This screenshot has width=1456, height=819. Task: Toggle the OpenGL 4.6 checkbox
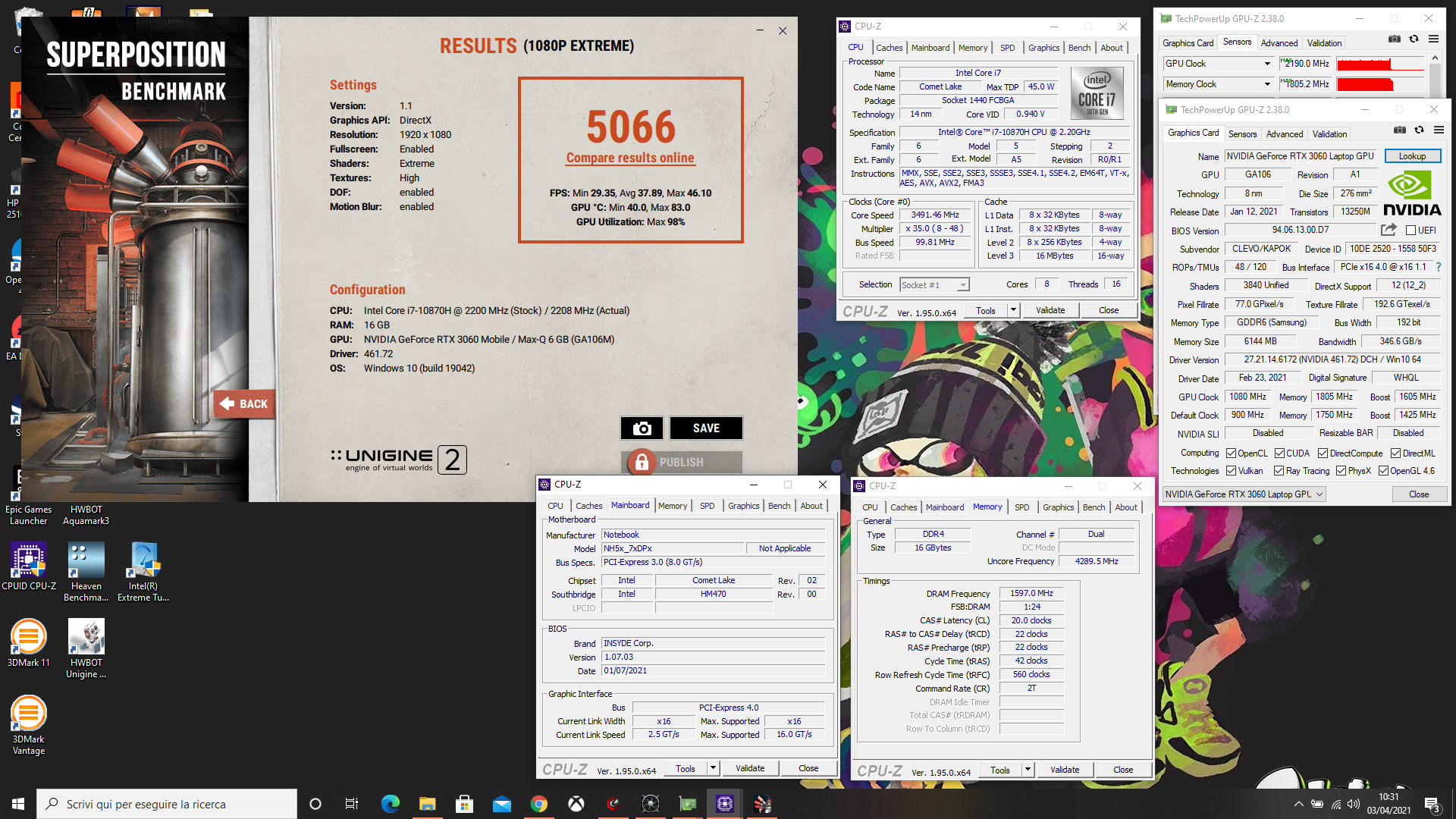(x=1383, y=470)
